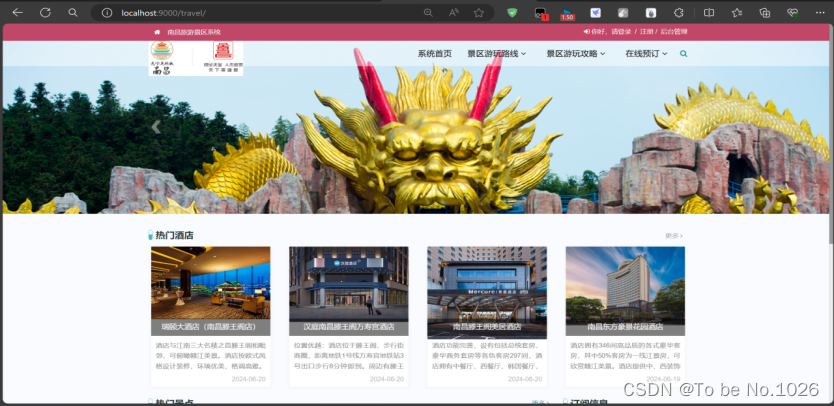The image size is (834, 406).
Task: Open the 汉庭南昌滕王阁万寿宫酒店 photo
Action: pos(349,283)
